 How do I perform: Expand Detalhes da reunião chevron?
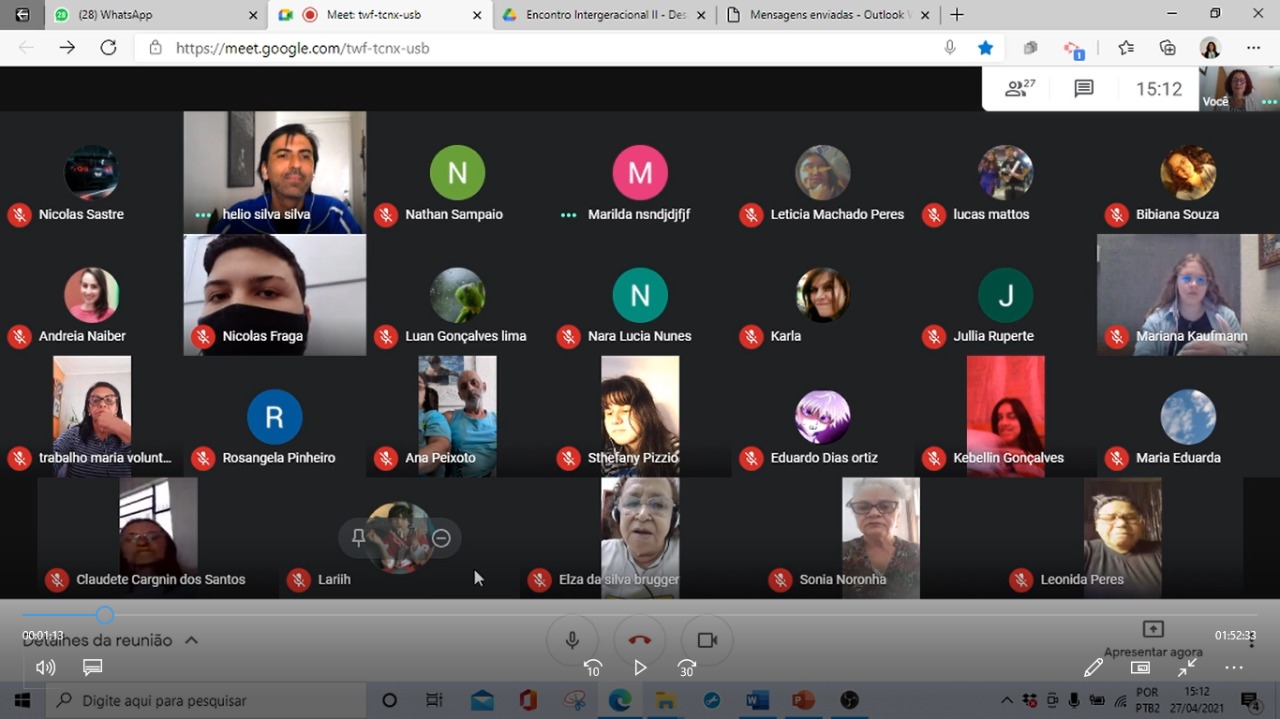(x=191, y=640)
